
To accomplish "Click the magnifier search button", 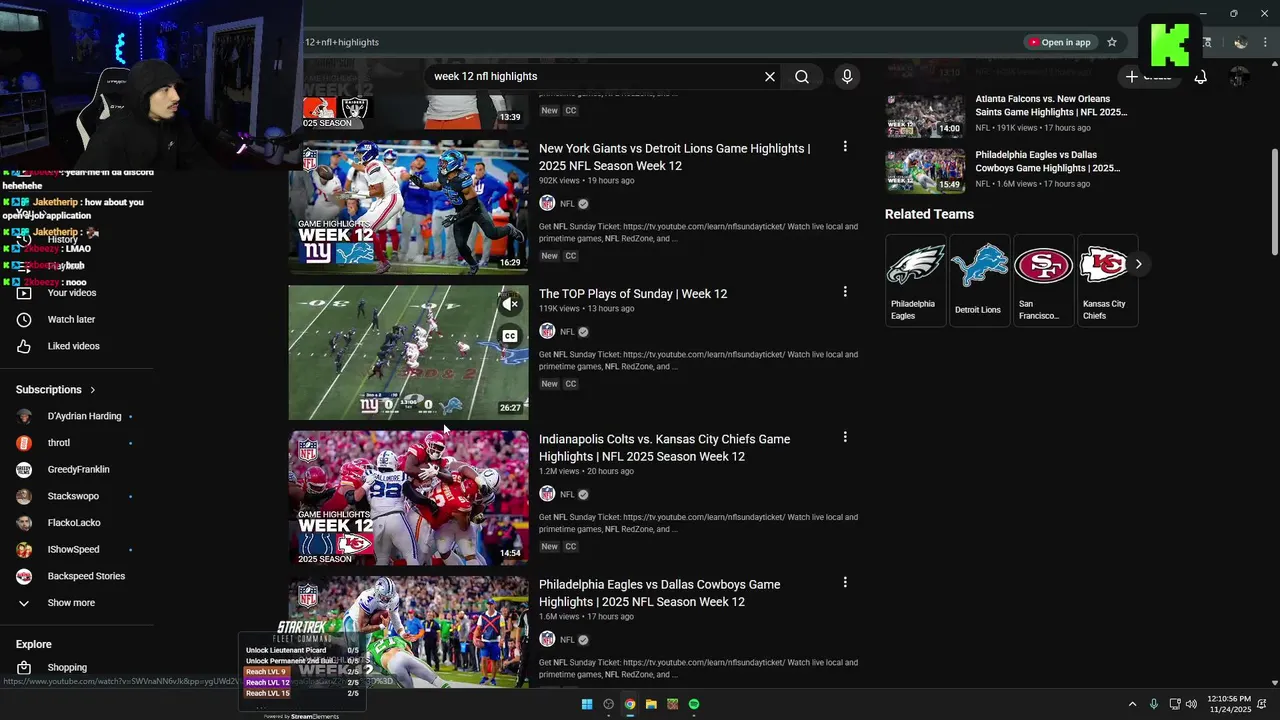I will [802, 76].
